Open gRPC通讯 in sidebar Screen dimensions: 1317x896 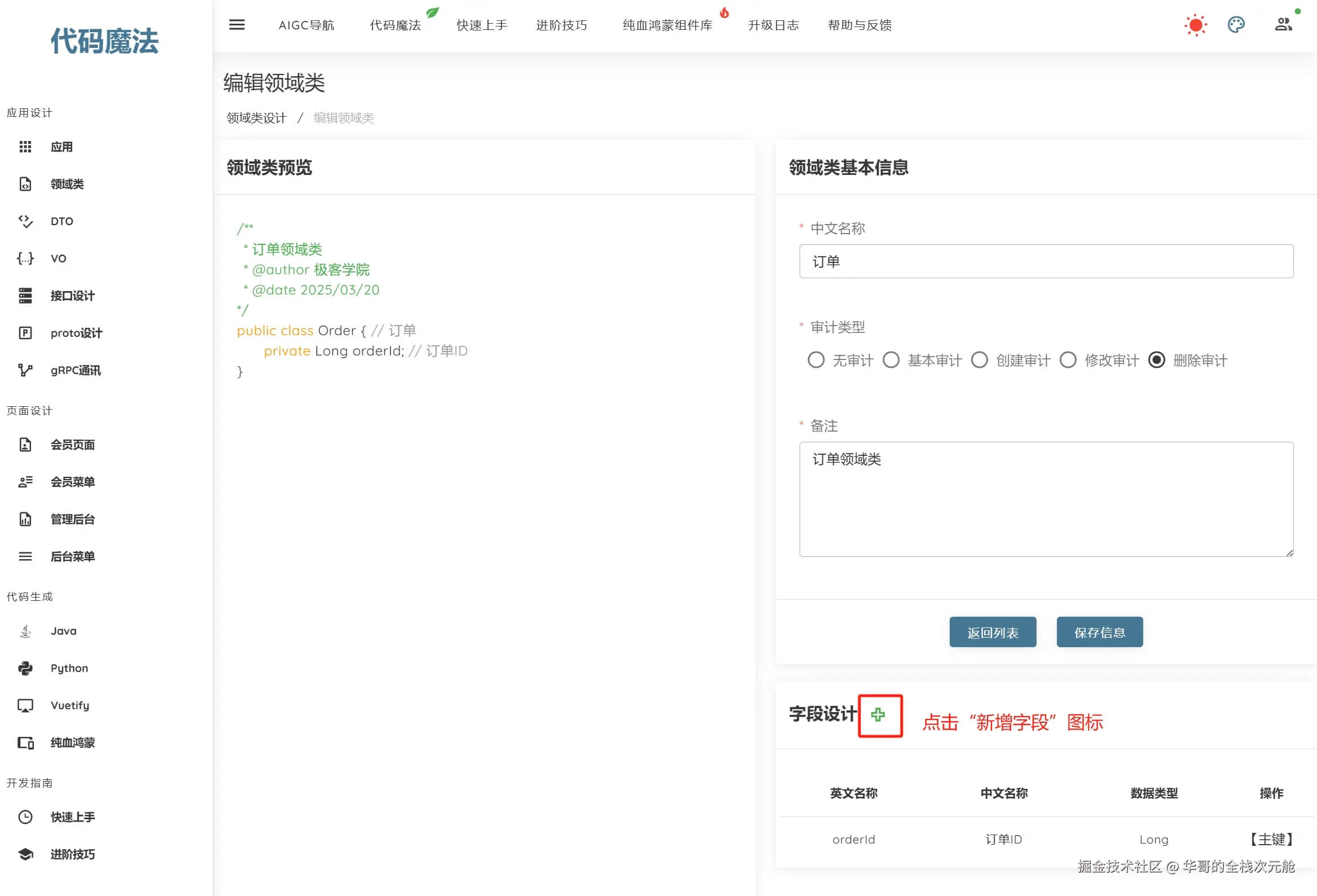[x=76, y=370]
